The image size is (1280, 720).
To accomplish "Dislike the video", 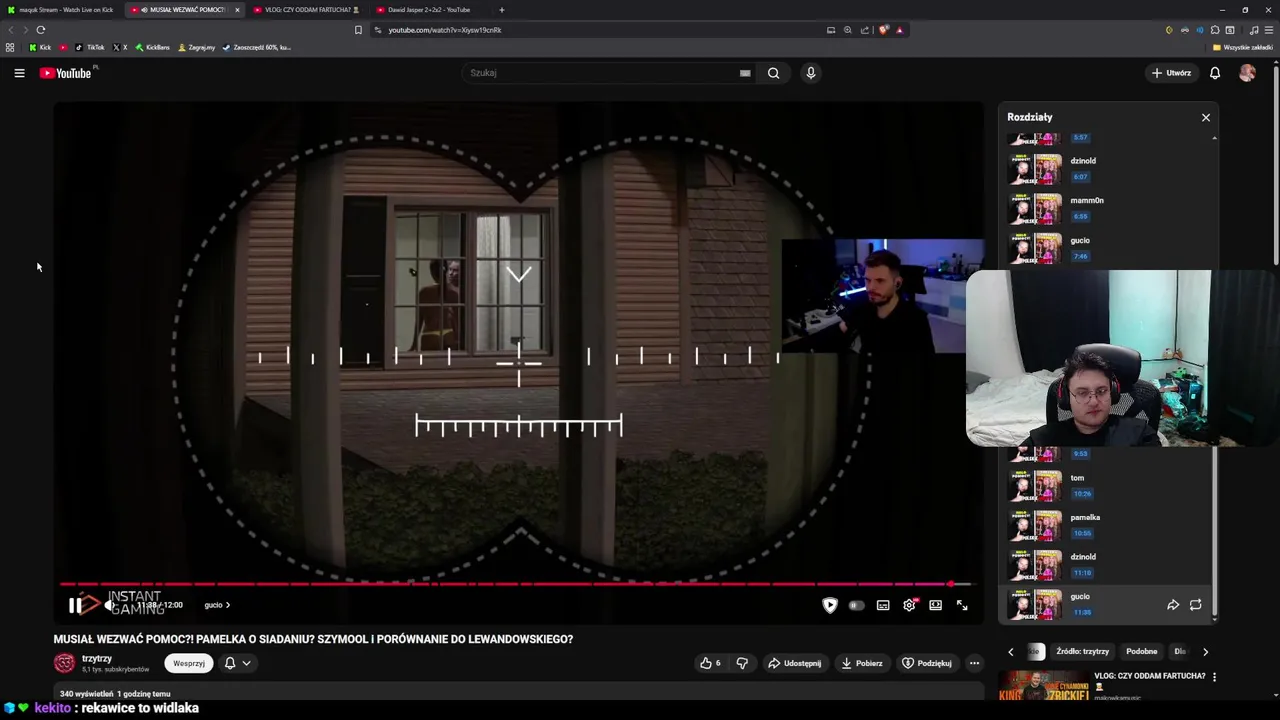I will click(x=742, y=663).
